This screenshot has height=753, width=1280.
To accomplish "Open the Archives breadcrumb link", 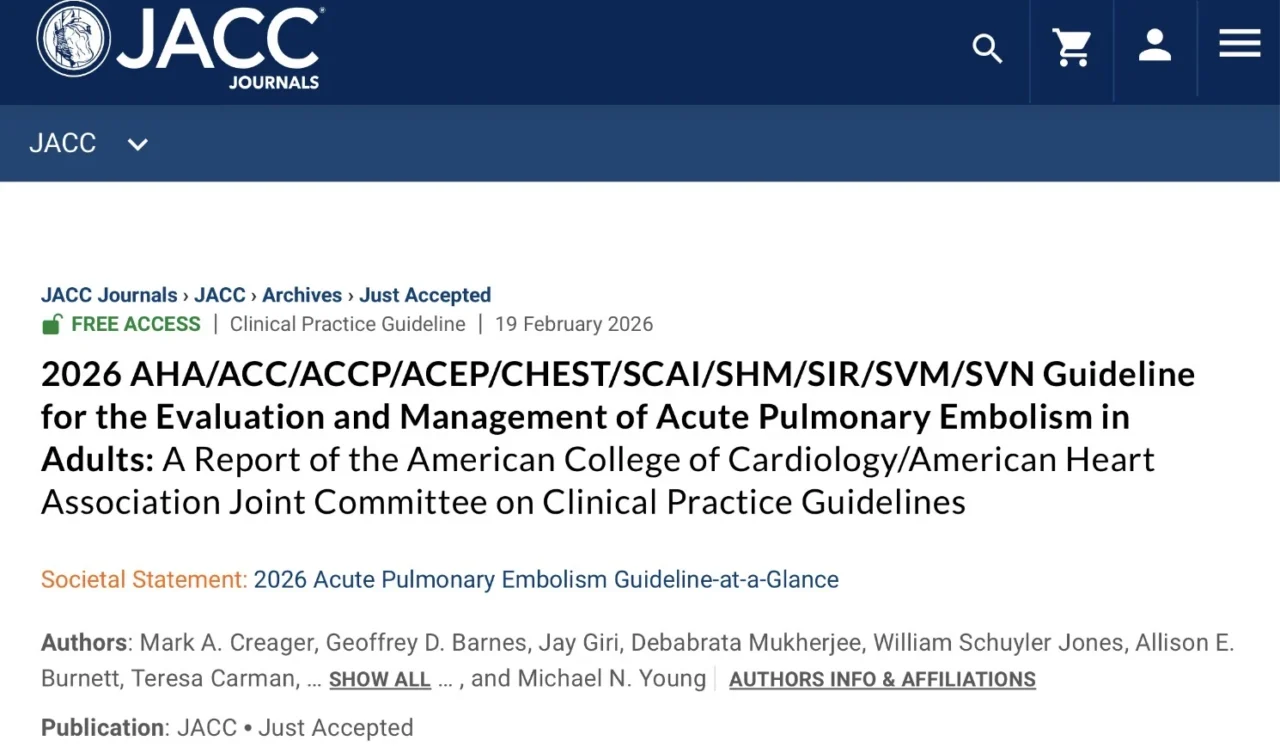I will pos(302,294).
